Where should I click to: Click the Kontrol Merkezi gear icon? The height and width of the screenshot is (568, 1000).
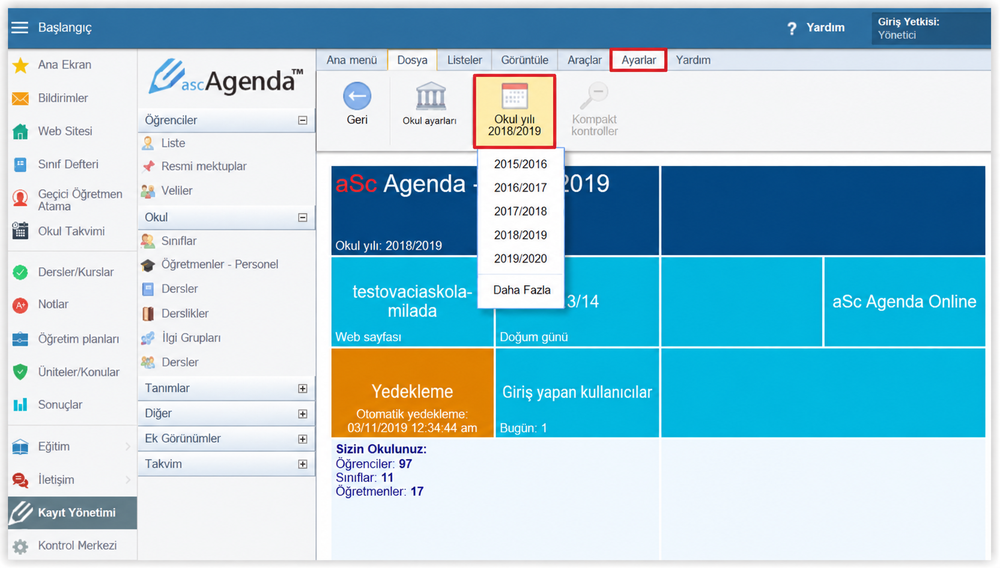[20, 546]
